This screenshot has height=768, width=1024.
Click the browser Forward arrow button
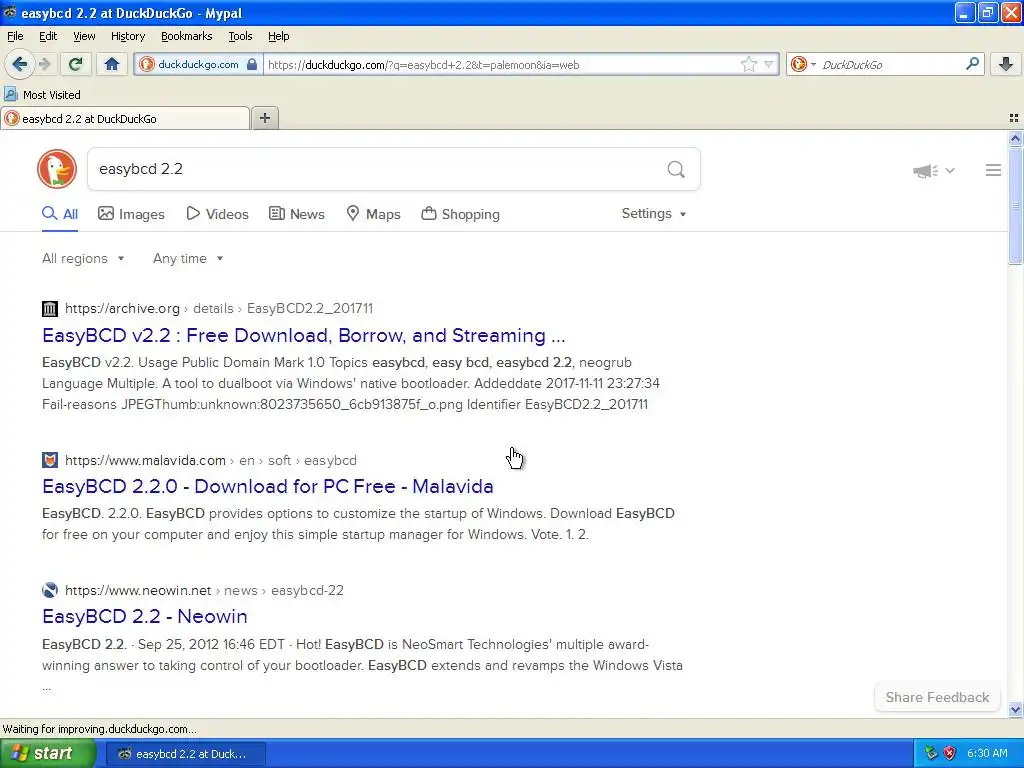44,64
